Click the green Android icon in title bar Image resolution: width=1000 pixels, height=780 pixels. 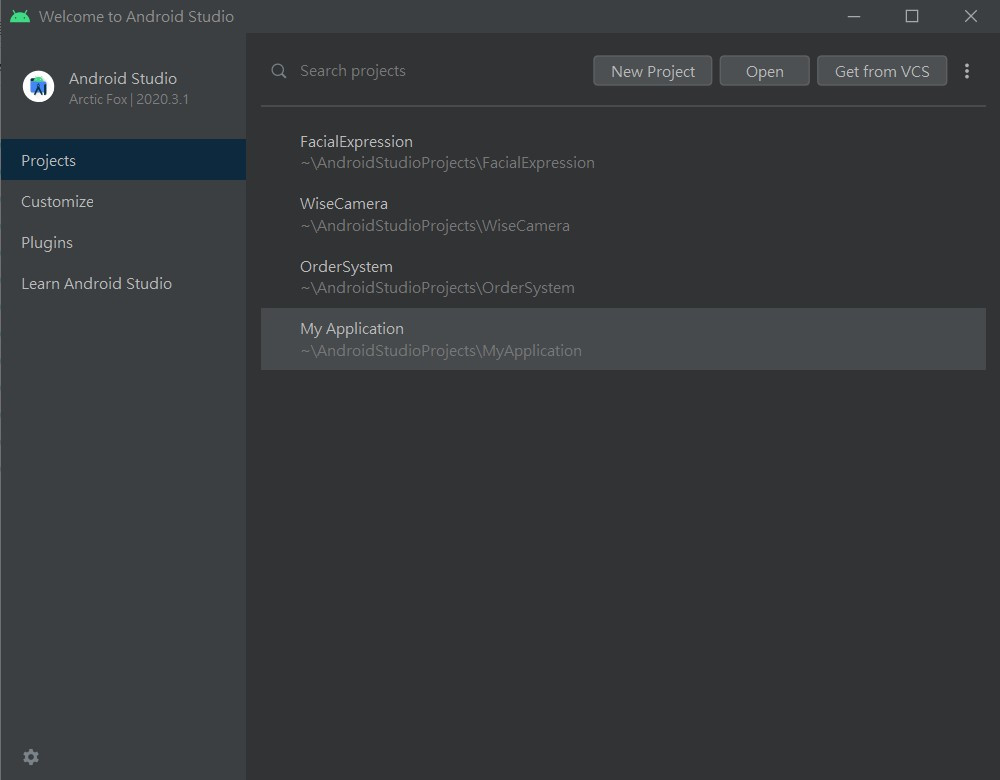point(20,17)
